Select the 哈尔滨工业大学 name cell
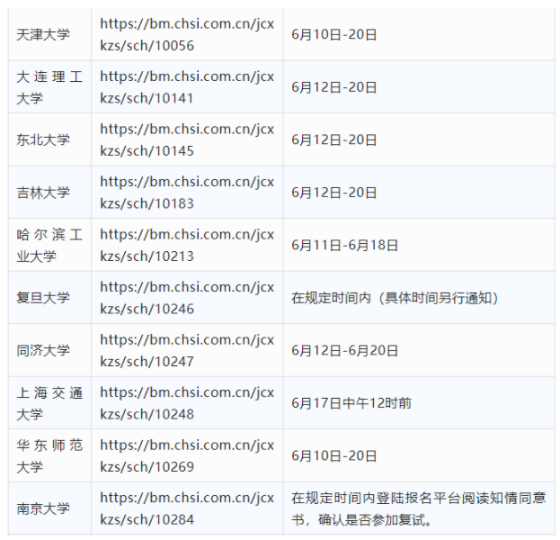 [x=50, y=245]
